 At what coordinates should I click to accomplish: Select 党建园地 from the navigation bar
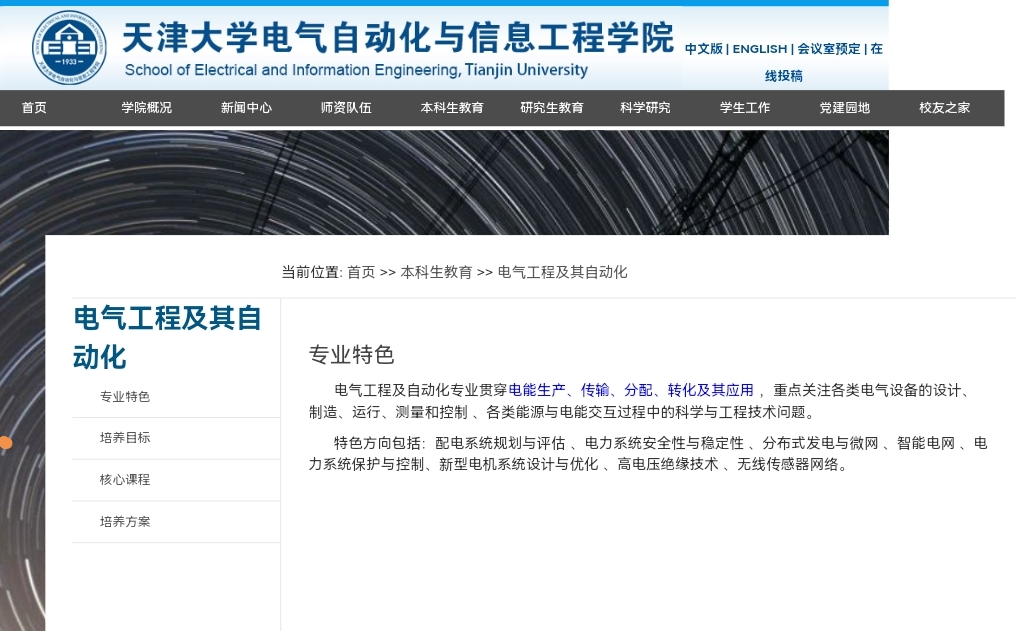point(843,107)
